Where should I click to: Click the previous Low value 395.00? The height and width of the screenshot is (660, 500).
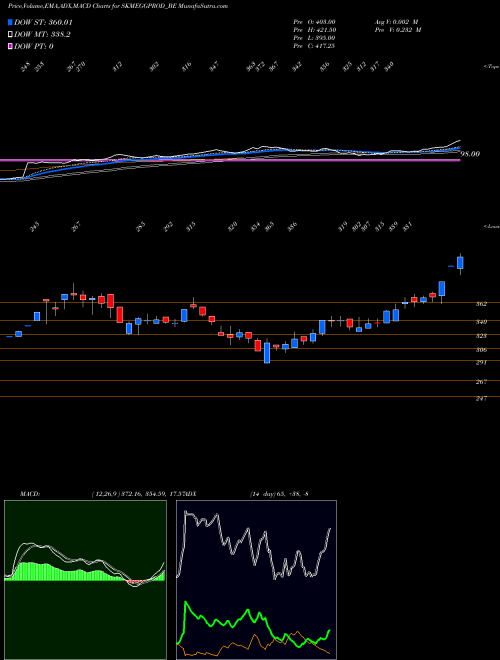click(x=326, y=38)
